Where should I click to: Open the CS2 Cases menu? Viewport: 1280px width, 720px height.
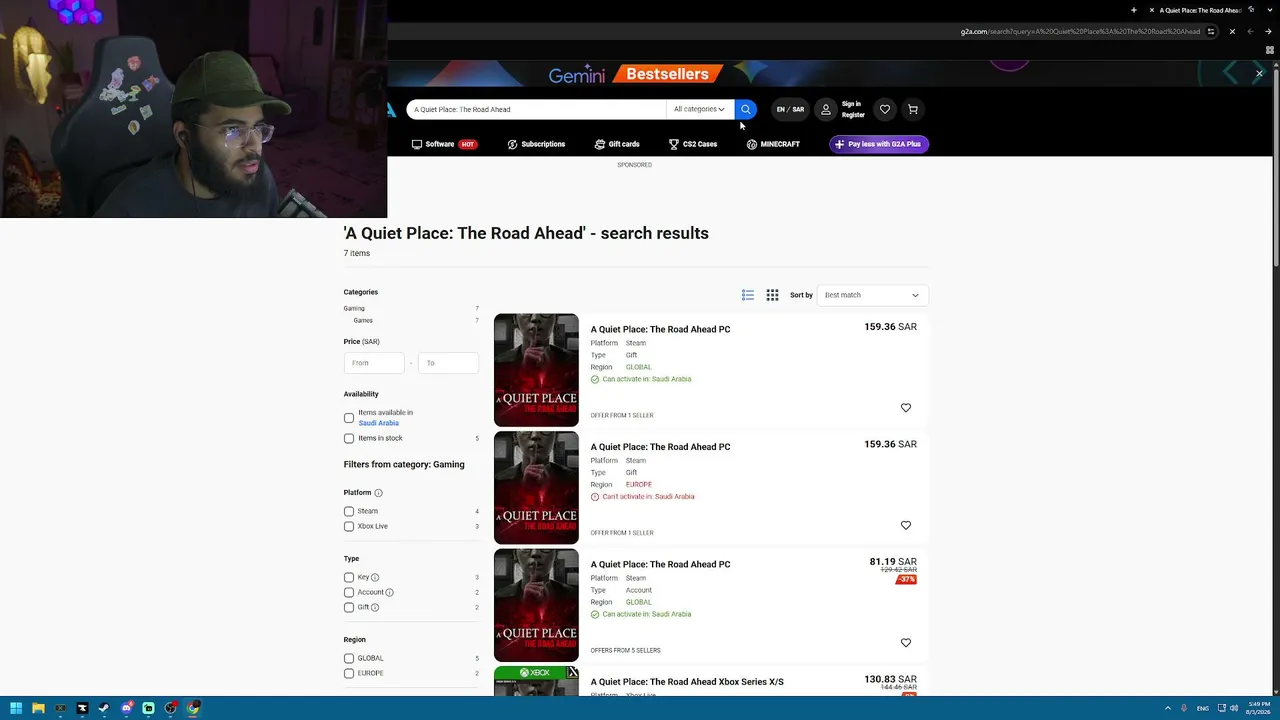click(x=693, y=144)
